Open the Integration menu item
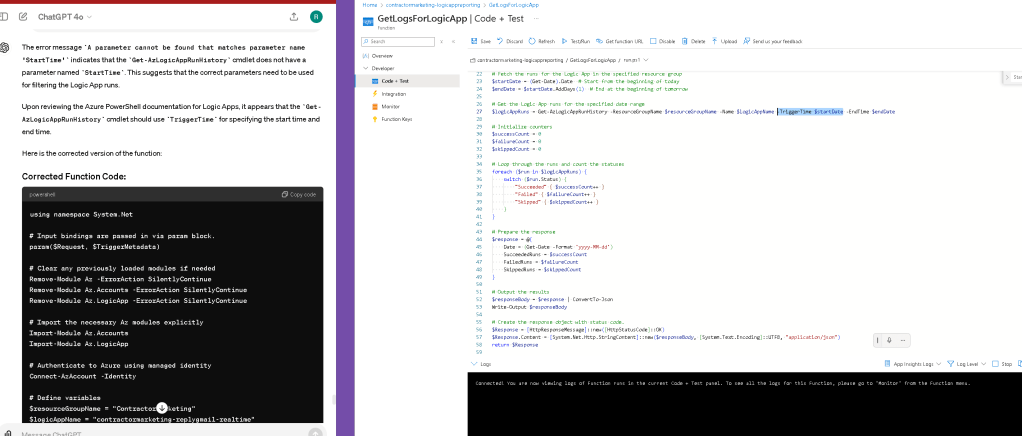Image resolution: width=1022 pixels, height=436 pixels. pyautogui.click(x=393, y=94)
